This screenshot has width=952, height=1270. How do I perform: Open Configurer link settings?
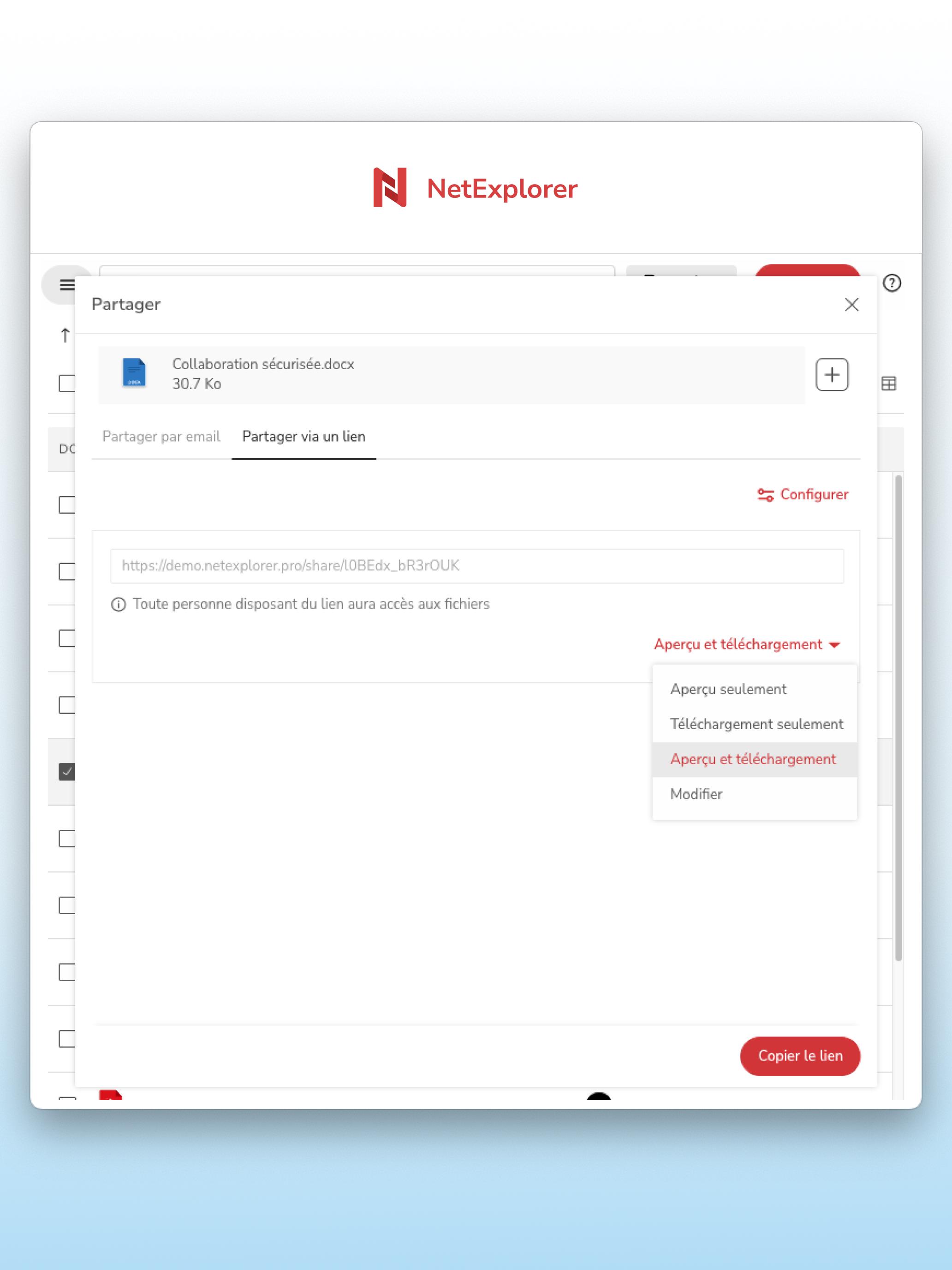point(802,495)
